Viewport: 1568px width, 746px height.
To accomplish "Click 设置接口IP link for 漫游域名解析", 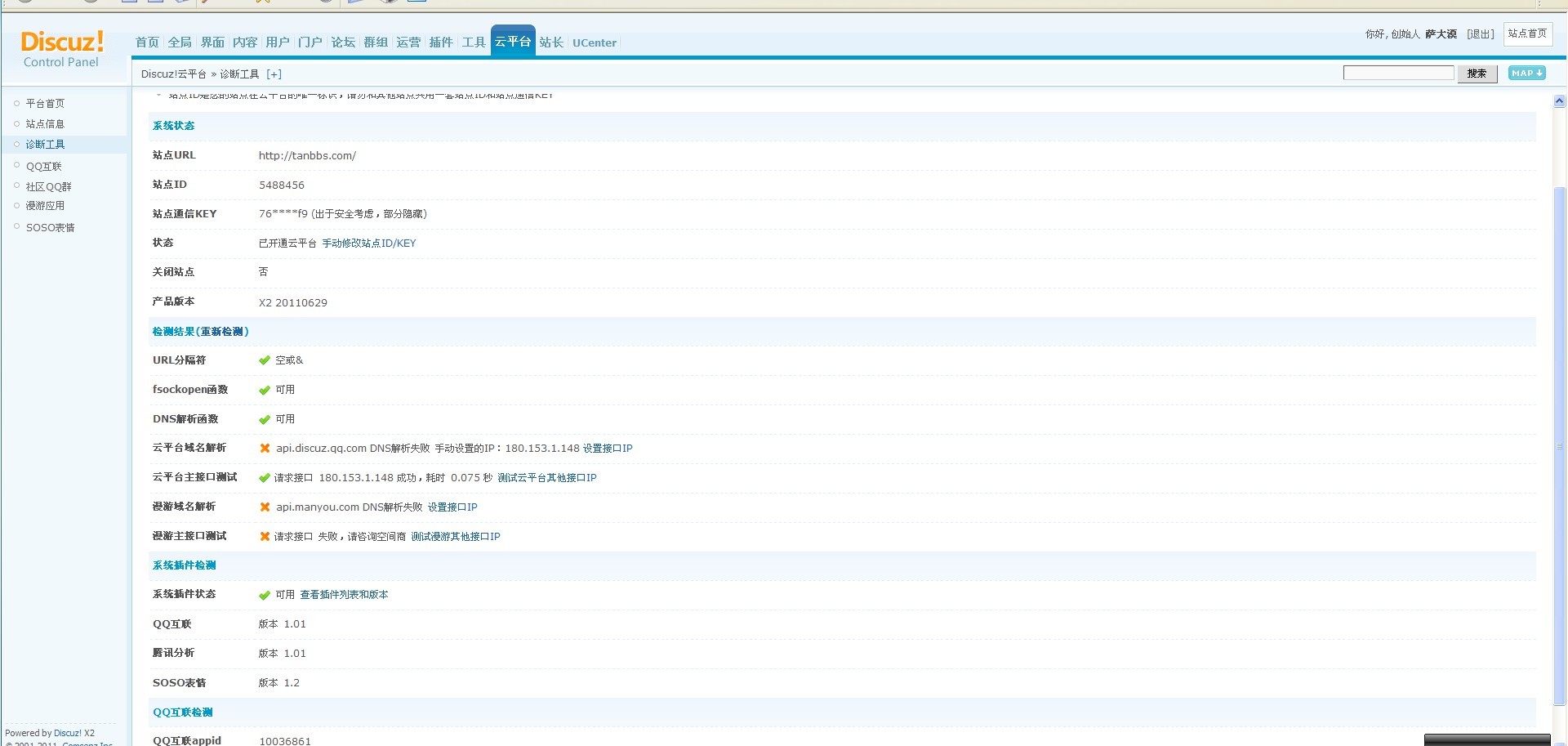I will (x=452, y=507).
